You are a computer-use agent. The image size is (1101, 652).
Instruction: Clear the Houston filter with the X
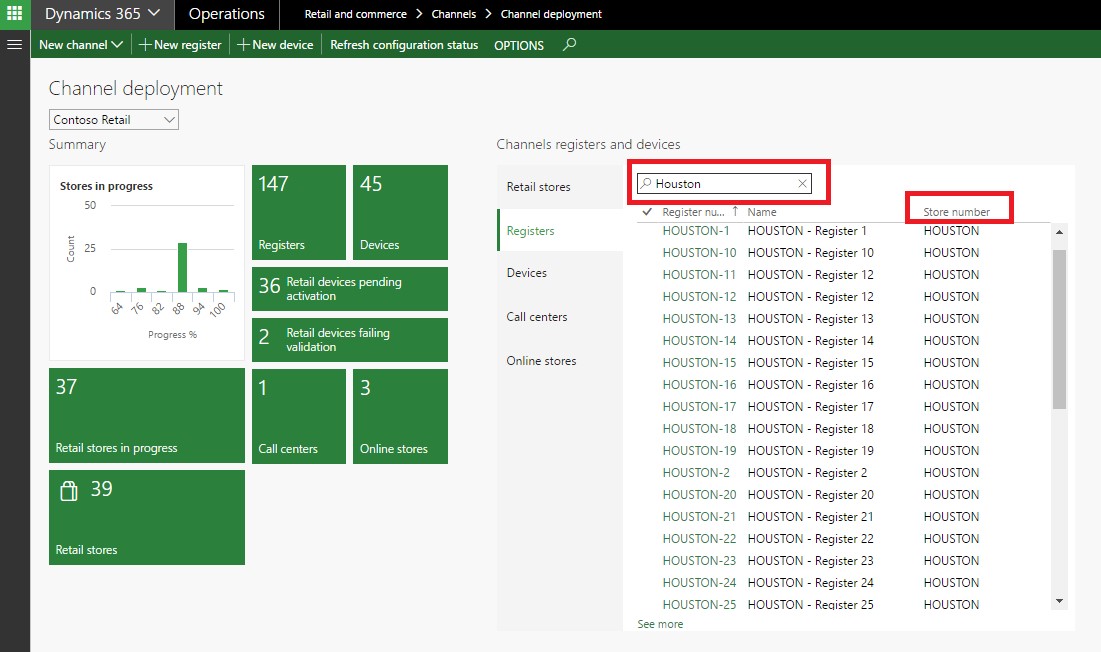(802, 184)
